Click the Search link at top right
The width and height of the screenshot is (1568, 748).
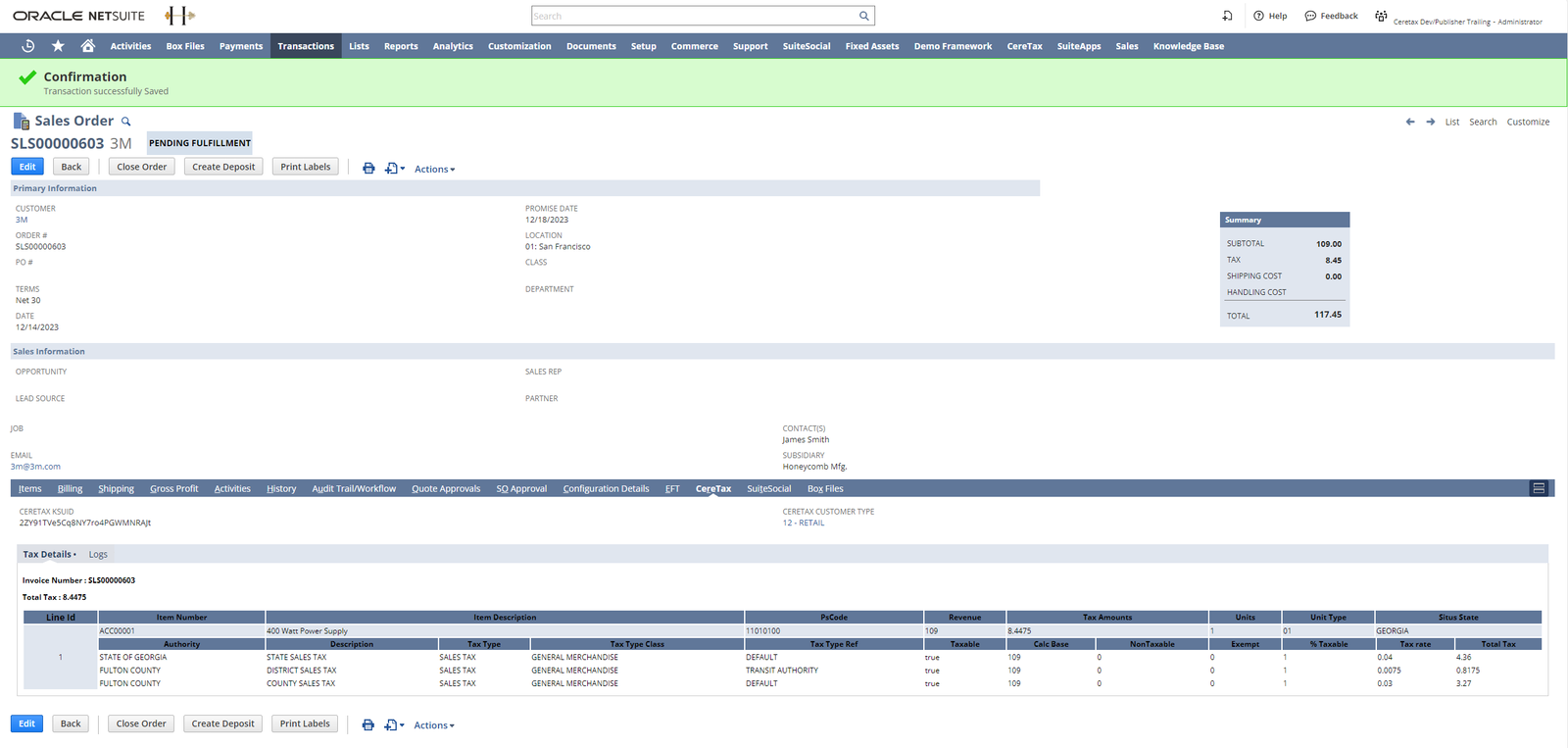tap(1483, 122)
